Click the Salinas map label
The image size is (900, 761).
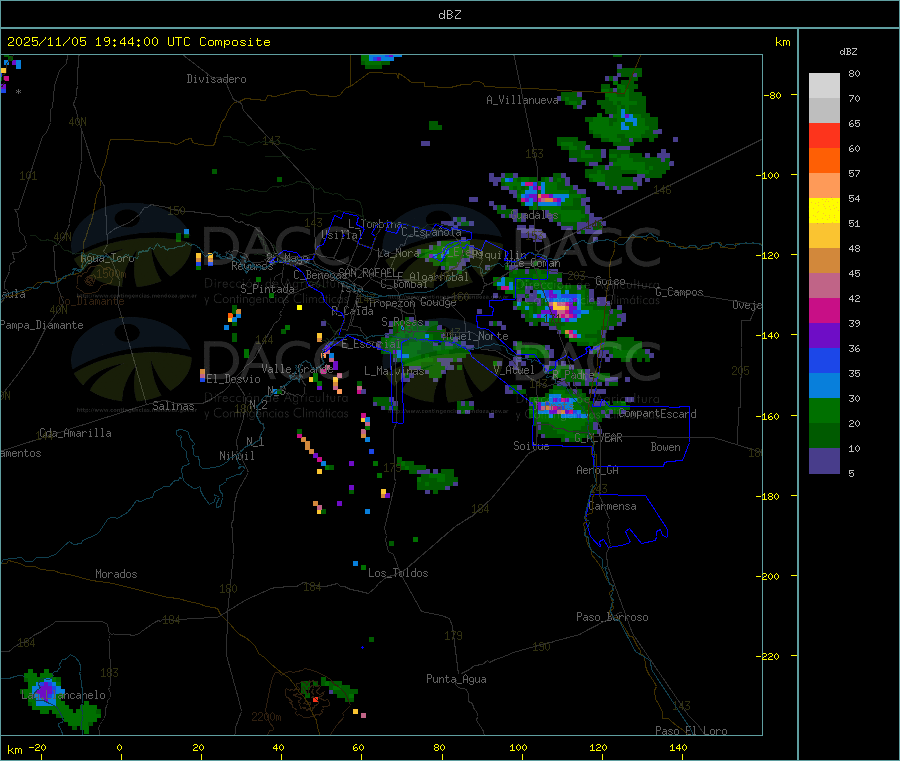click(173, 406)
